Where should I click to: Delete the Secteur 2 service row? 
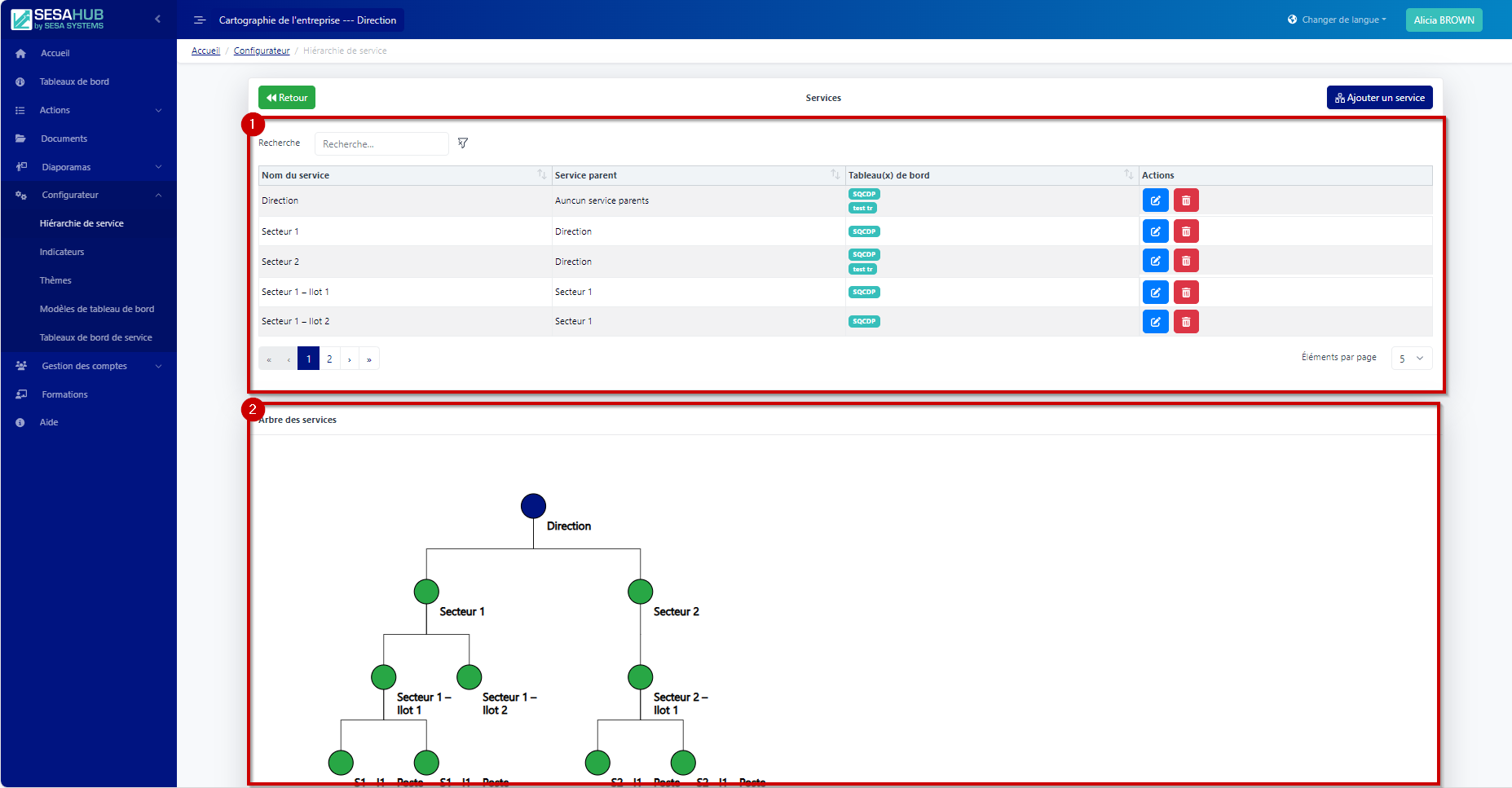pos(1186,261)
